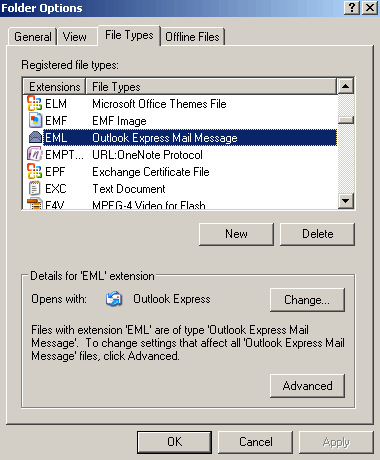Open the Advanced settings button
Screen dimensions: 380x460
(307, 386)
